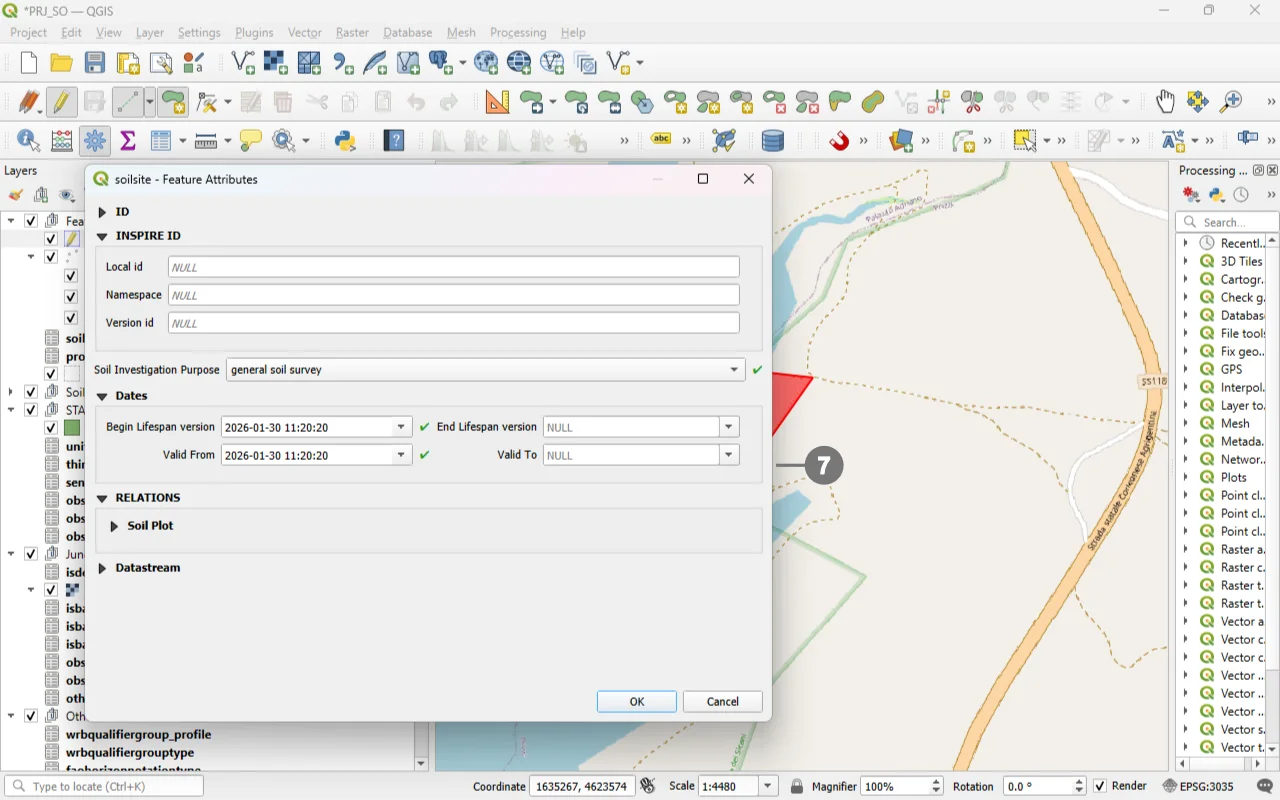The height and width of the screenshot is (800, 1280).
Task: Toggle visibility of the Soil group
Action: [x=31, y=392]
